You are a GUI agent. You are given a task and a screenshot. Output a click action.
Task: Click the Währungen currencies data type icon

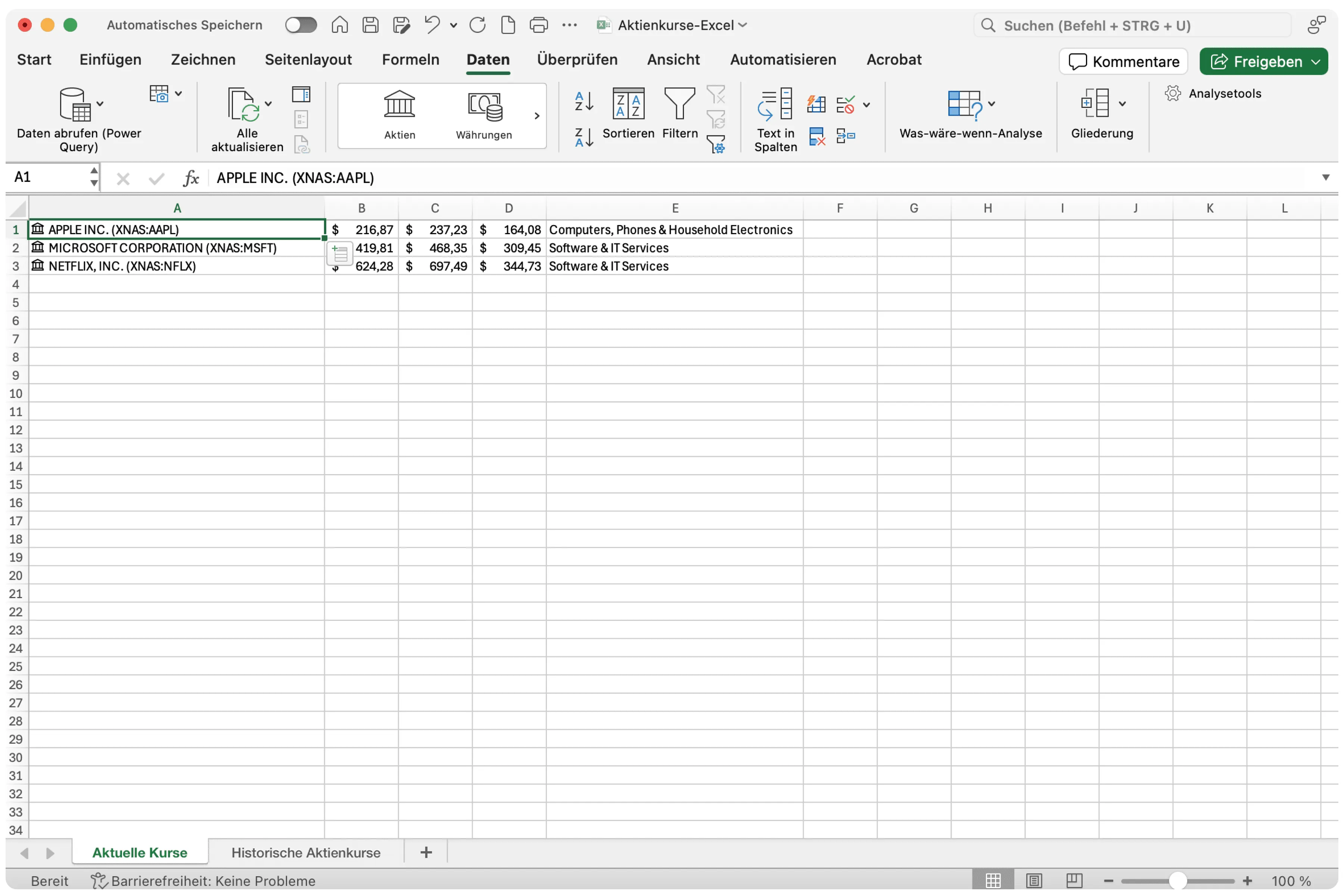[x=484, y=106]
